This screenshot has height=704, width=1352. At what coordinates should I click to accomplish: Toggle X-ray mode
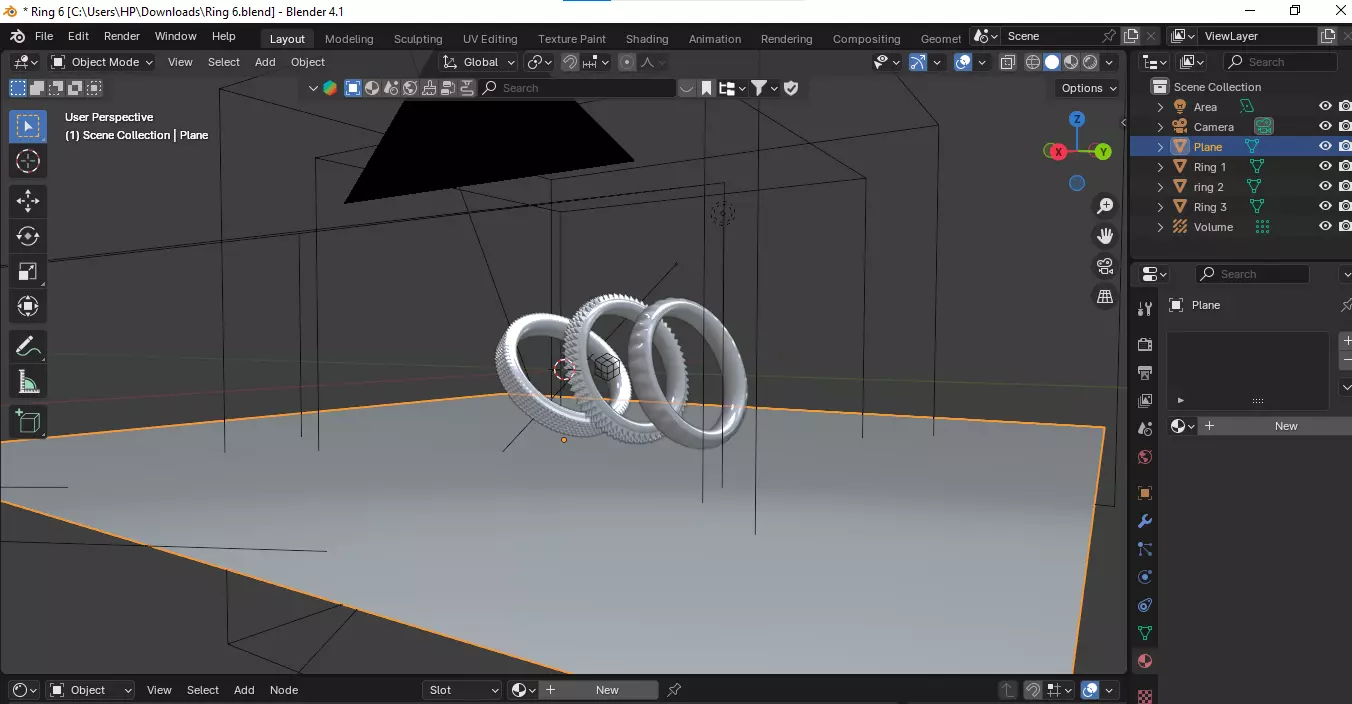(1007, 62)
